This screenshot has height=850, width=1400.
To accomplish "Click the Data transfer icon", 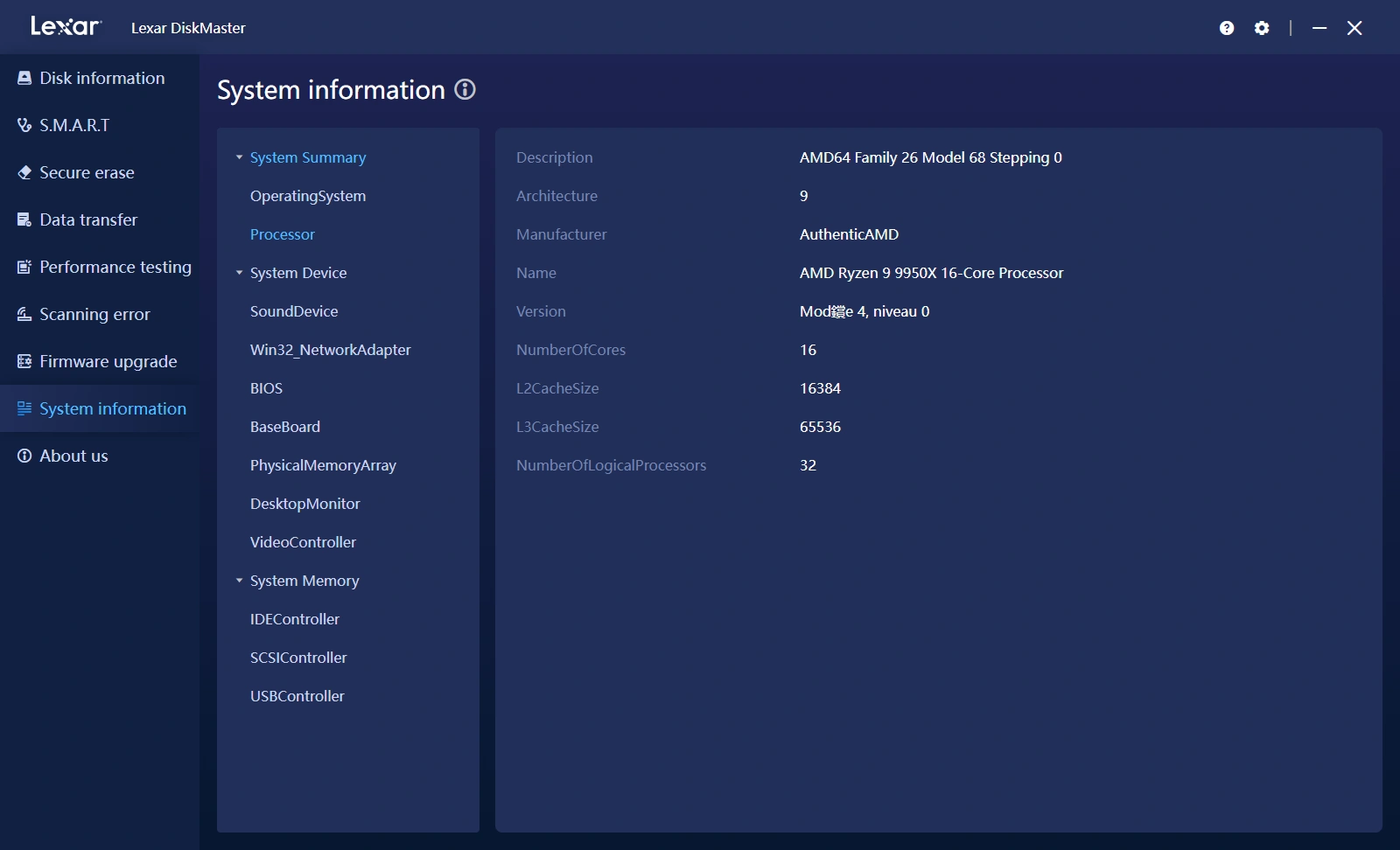I will coord(24,219).
